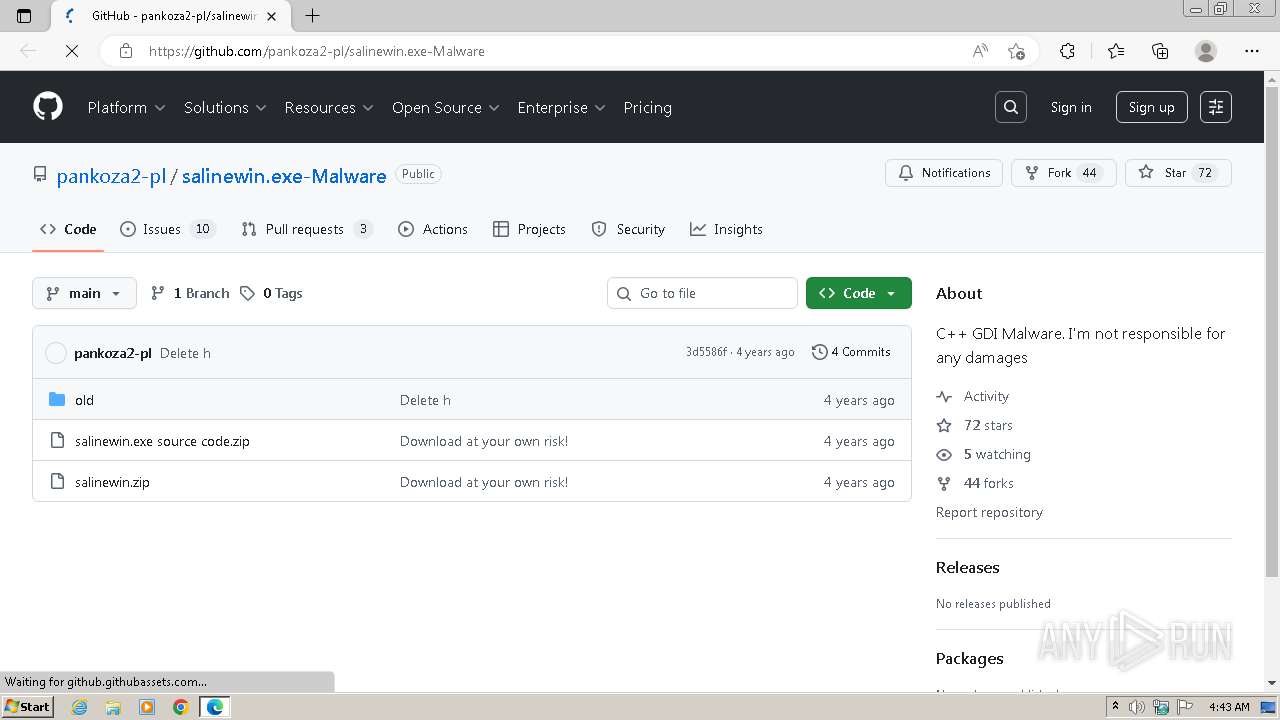
Task: Click the repository icon beside pankoza2-pl
Action: click(40, 175)
